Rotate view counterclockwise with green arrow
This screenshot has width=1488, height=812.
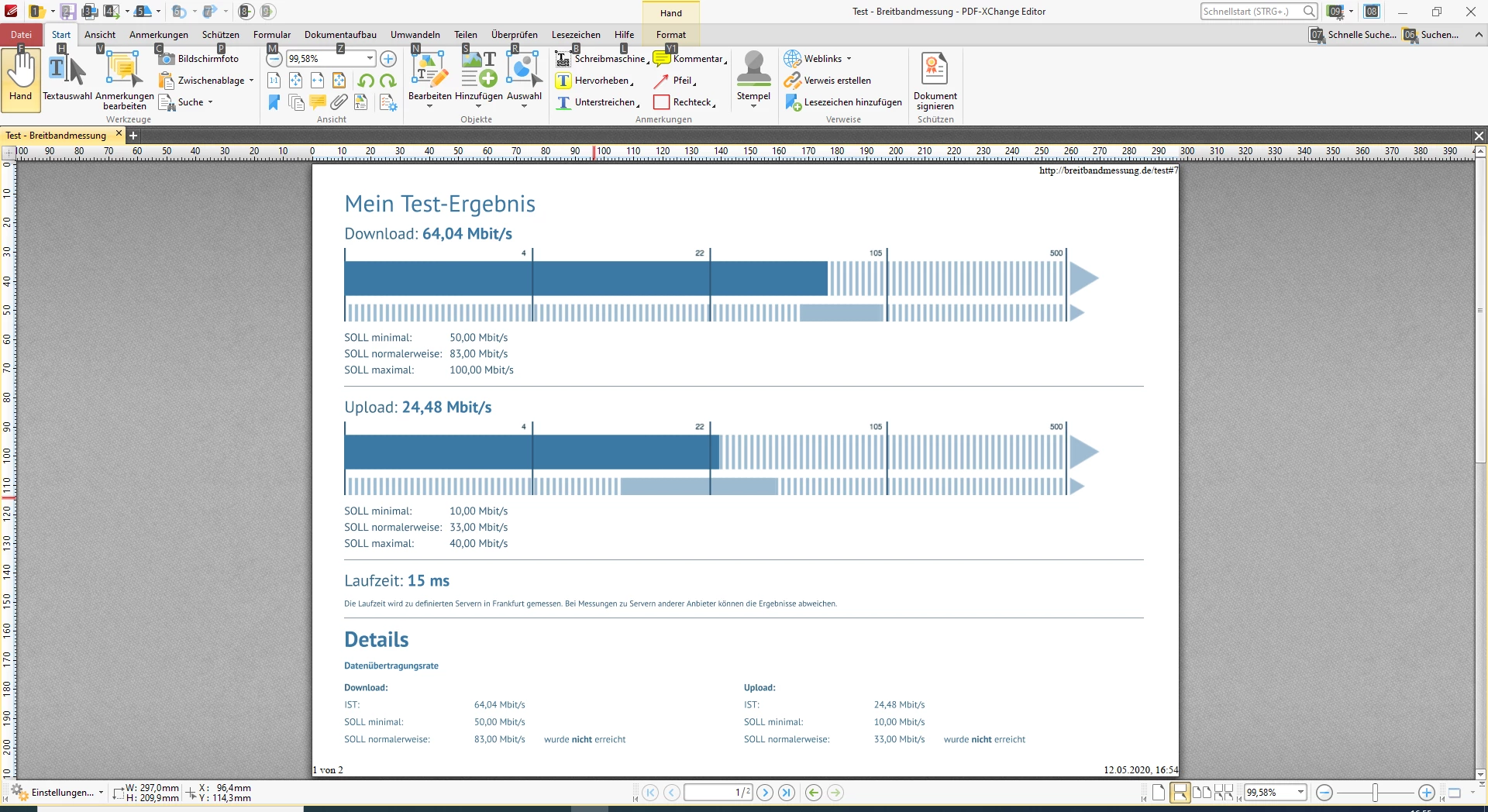[x=367, y=81]
